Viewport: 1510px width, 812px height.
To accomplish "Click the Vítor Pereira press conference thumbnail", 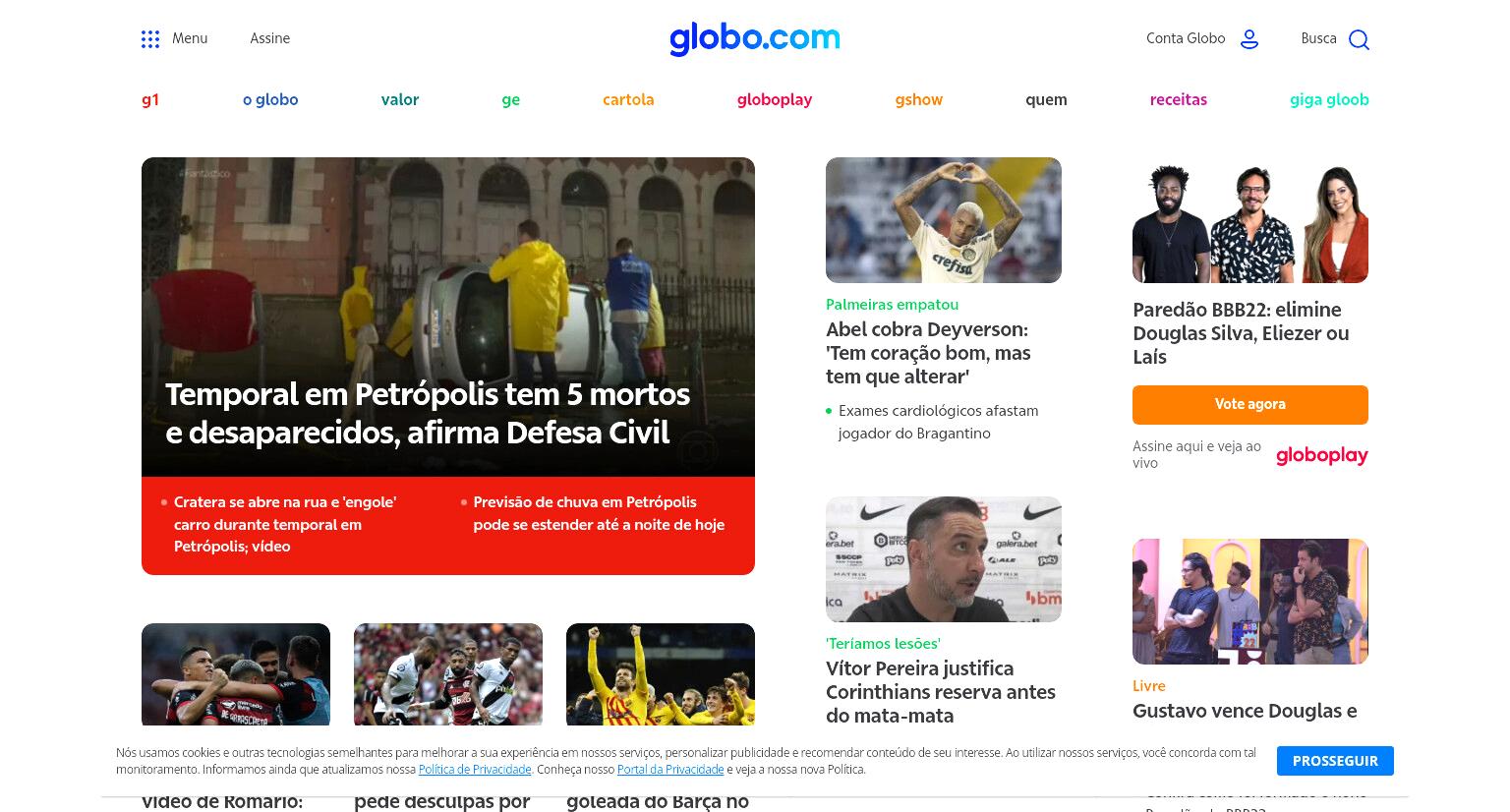I will (x=944, y=559).
